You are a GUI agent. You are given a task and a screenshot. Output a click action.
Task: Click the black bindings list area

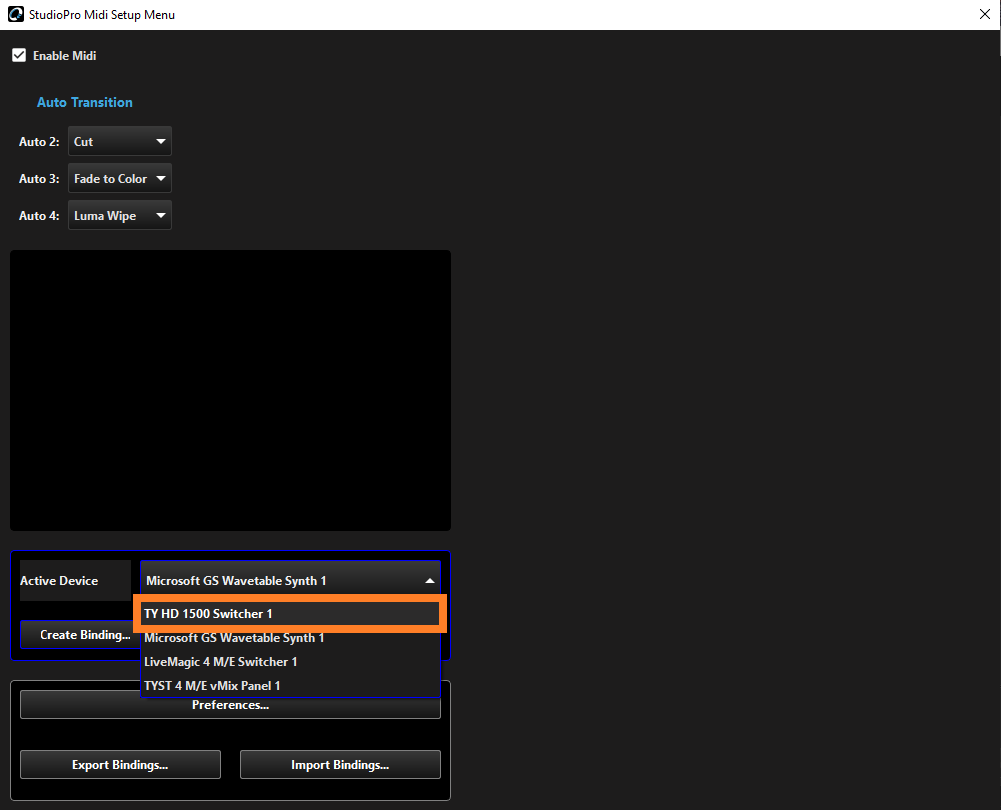point(230,390)
